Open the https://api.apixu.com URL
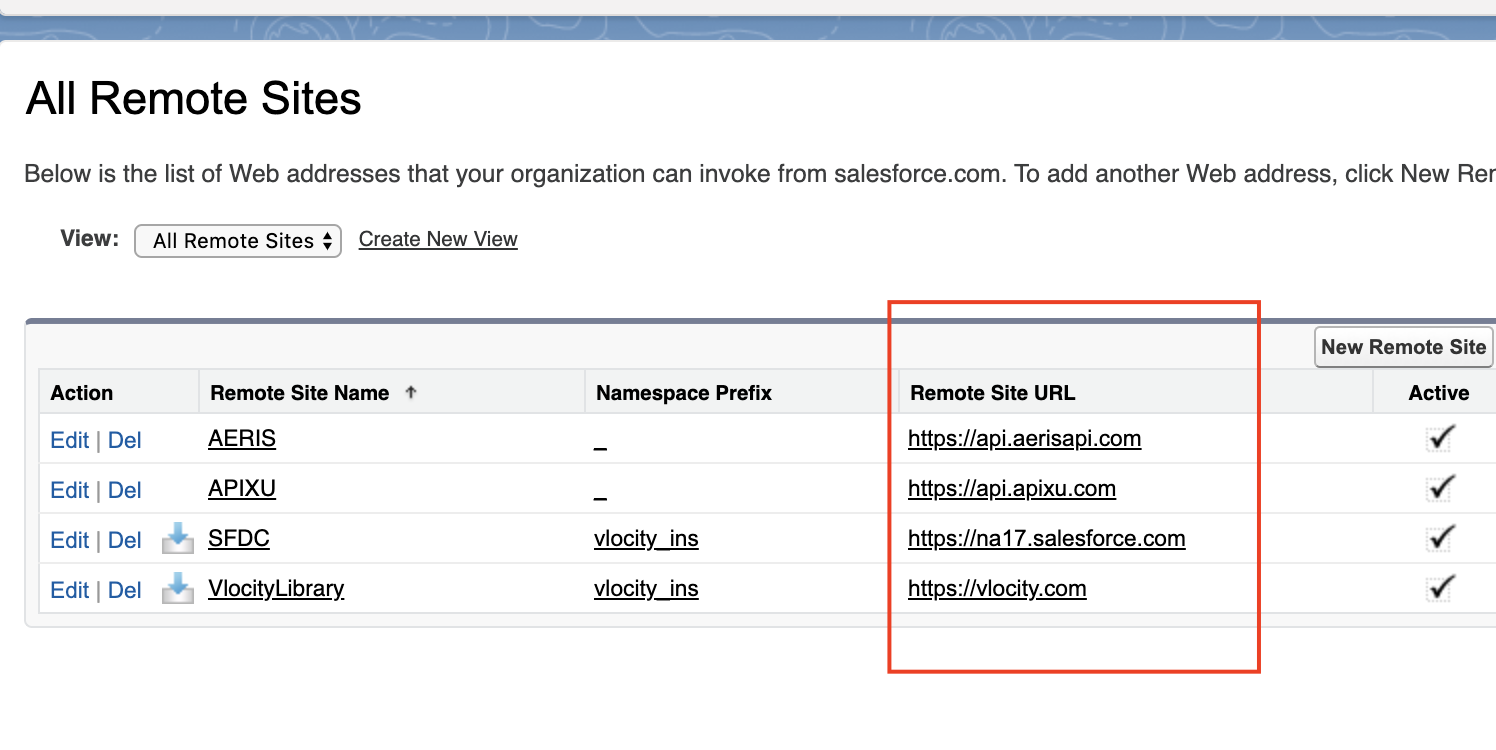 click(1012, 488)
